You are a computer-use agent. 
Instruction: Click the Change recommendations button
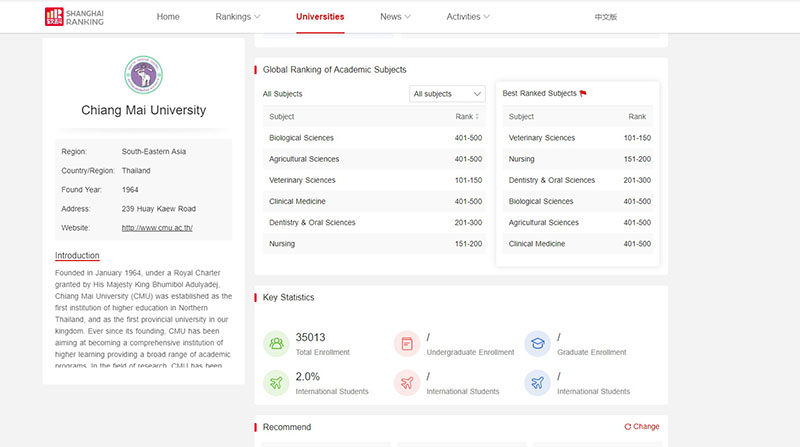[642, 427]
